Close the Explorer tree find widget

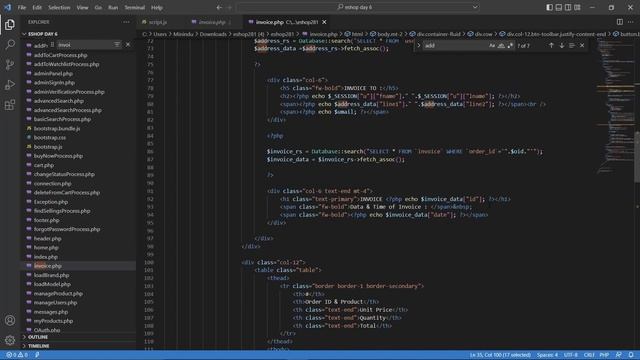128,44
